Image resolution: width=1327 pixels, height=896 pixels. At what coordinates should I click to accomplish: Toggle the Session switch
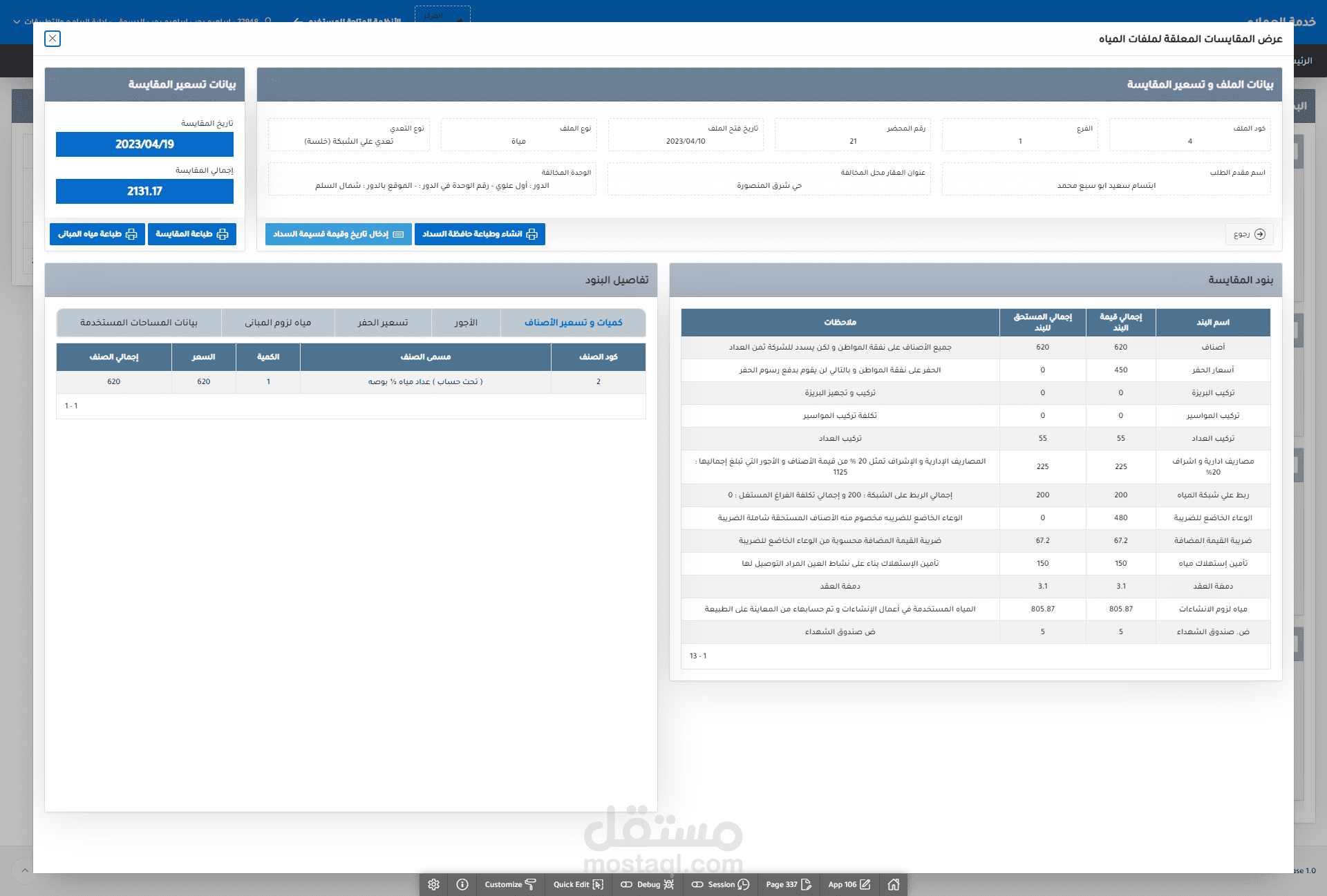tap(720, 884)
